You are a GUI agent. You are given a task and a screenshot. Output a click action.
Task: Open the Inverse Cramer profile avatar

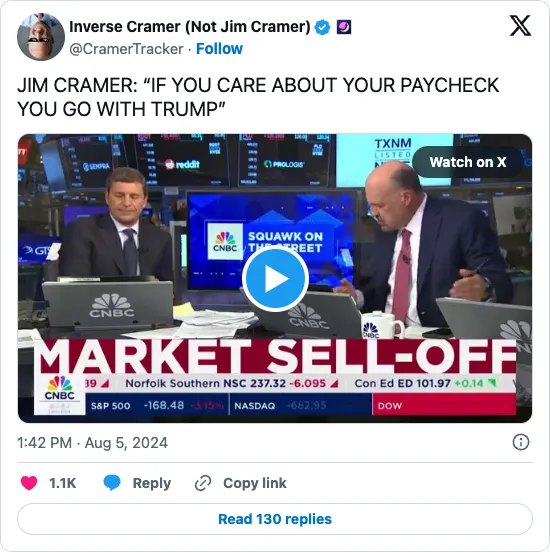point(41,37)
